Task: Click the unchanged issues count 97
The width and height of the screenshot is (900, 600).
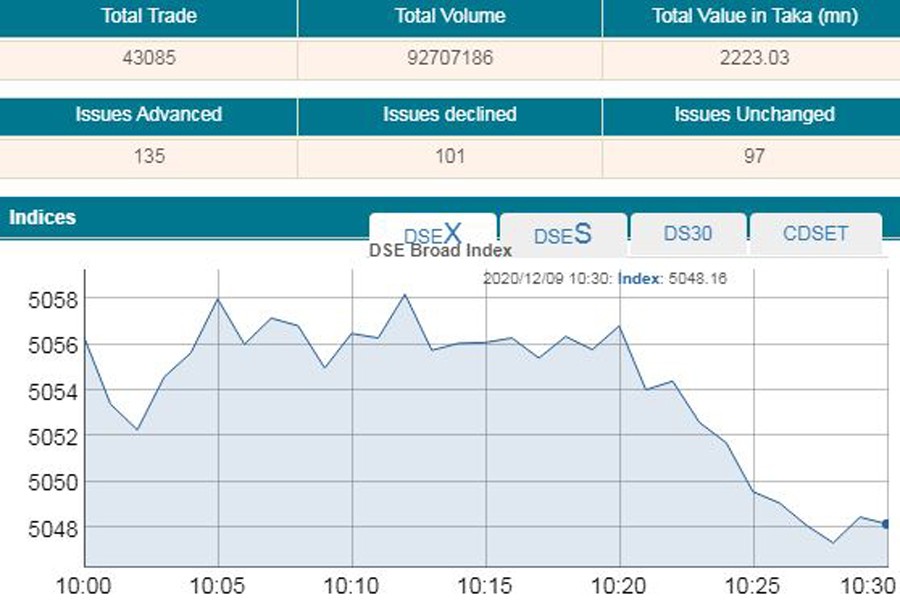Action: point(753,156)
